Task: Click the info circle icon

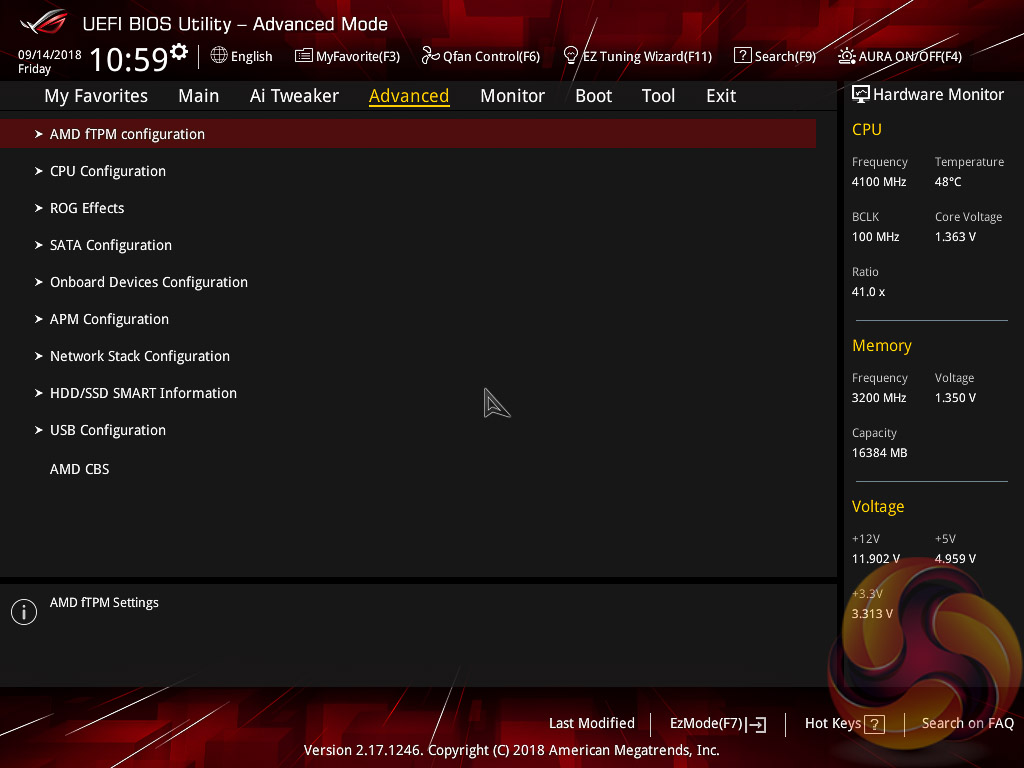Action: click(x=24, y=612)
